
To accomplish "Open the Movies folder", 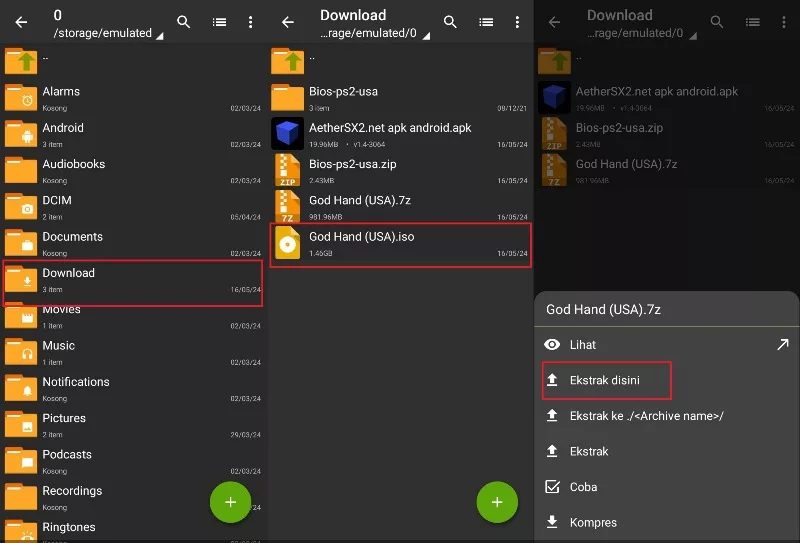I will (133, 317).
